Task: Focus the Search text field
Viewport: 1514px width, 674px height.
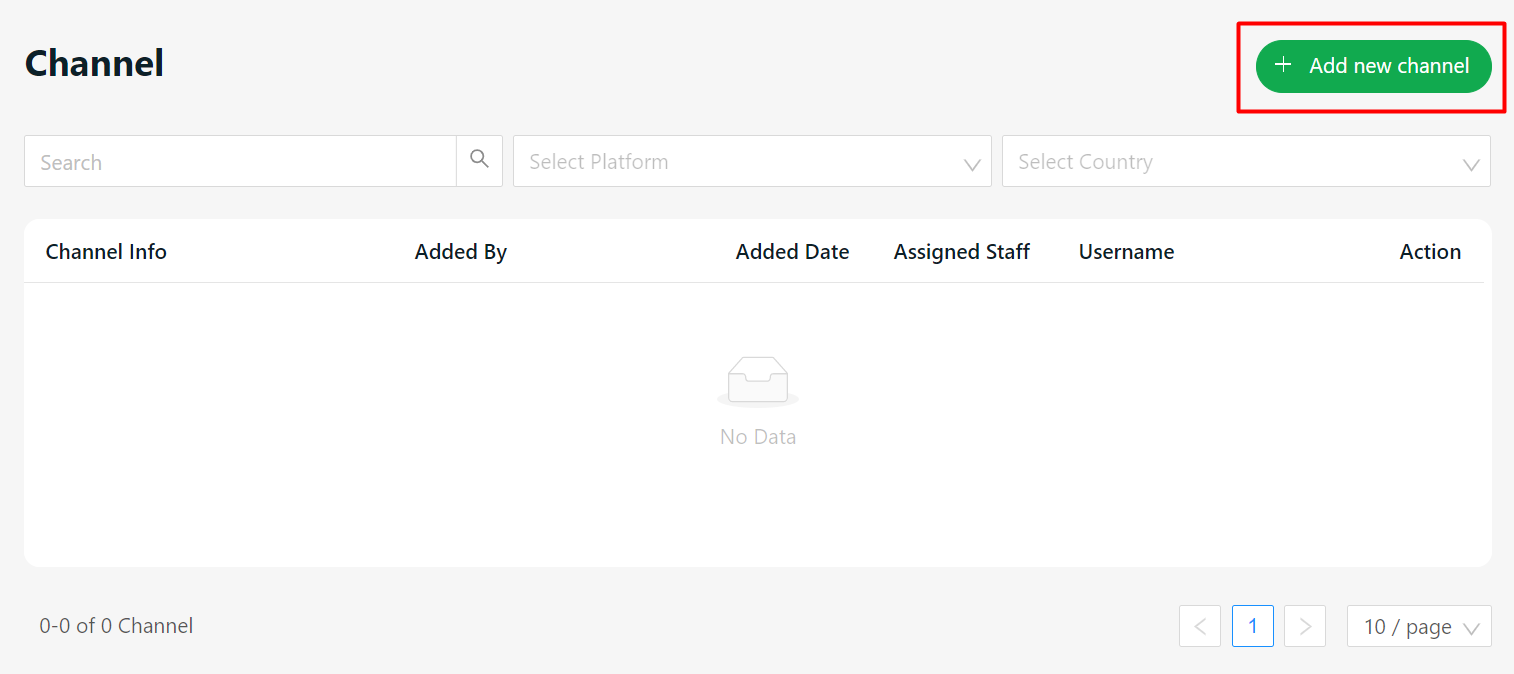Action: [240, 162]
